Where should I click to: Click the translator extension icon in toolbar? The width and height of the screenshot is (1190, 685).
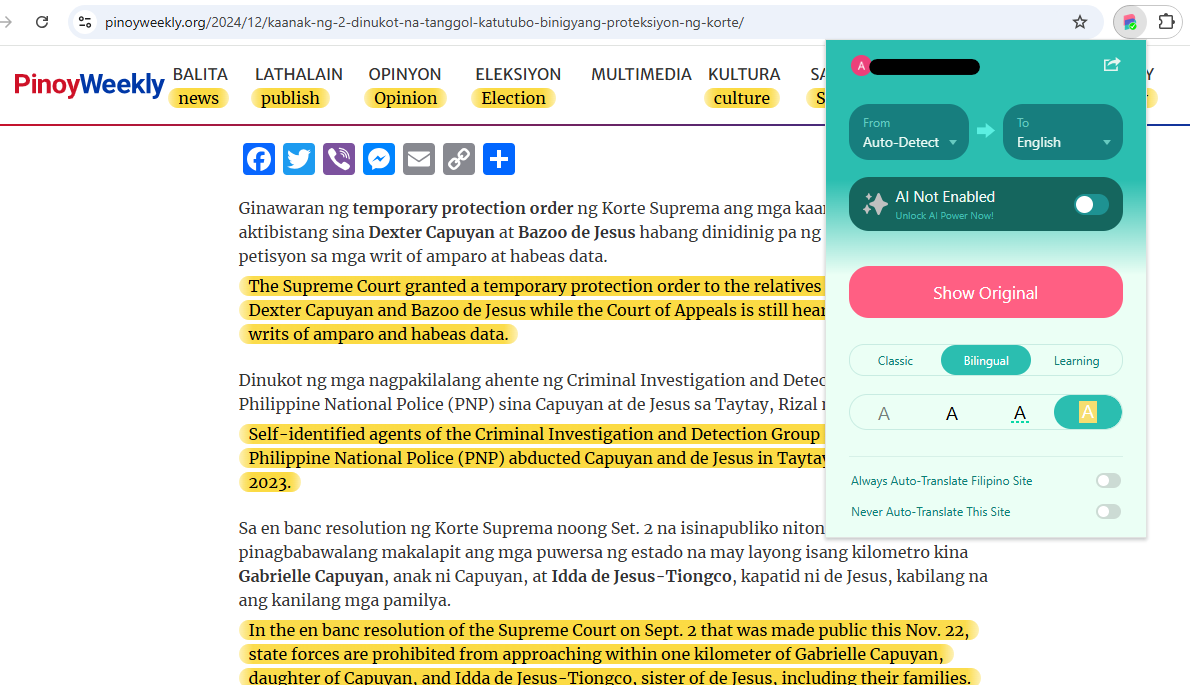click(x=1129, y=22)
